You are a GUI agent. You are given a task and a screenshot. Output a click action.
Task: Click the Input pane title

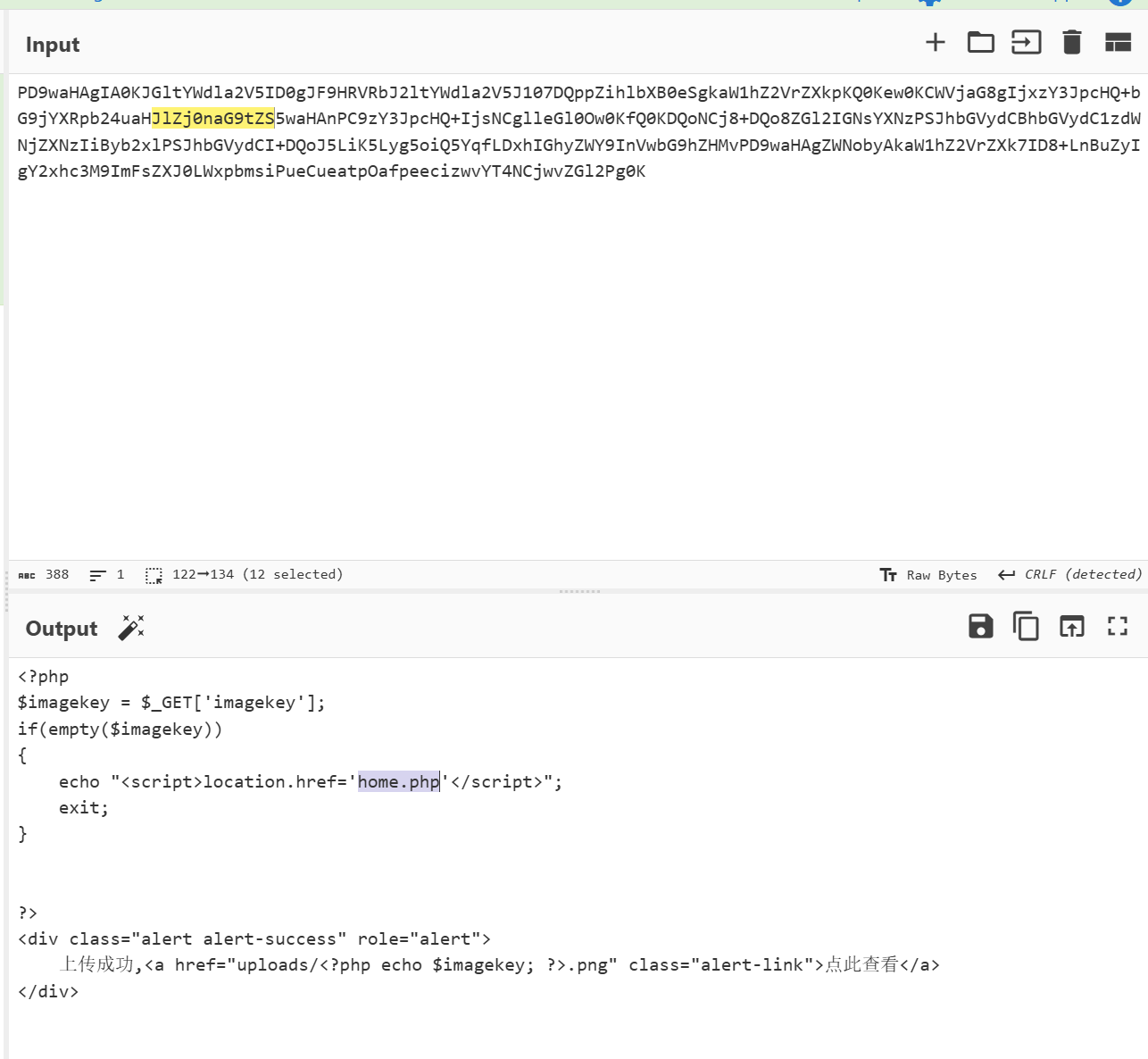pos(53,45)
